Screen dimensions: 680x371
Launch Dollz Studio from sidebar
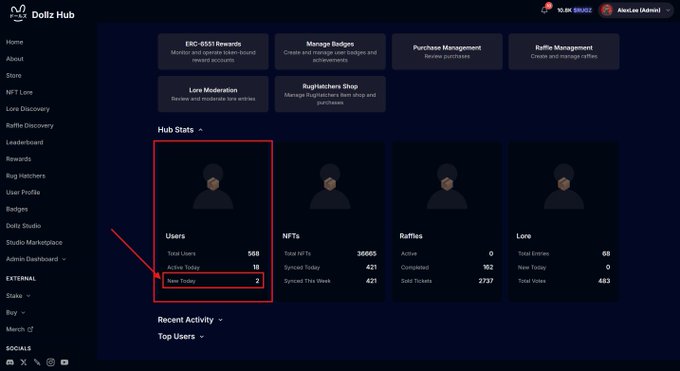(23, 226)
